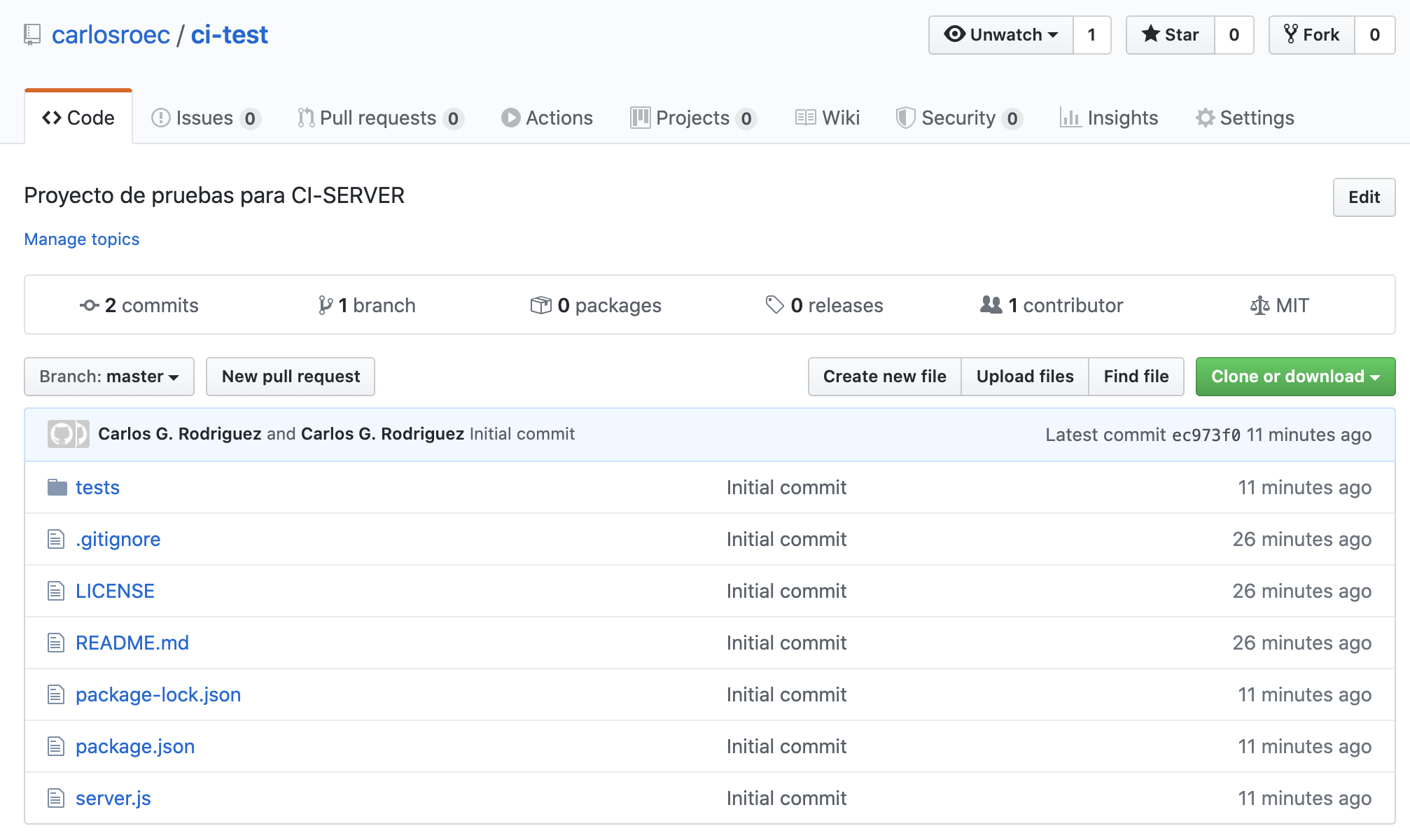Screen dimensions: 1410x840
Task: Click the Wiki book icon
Action: point(806,118)
